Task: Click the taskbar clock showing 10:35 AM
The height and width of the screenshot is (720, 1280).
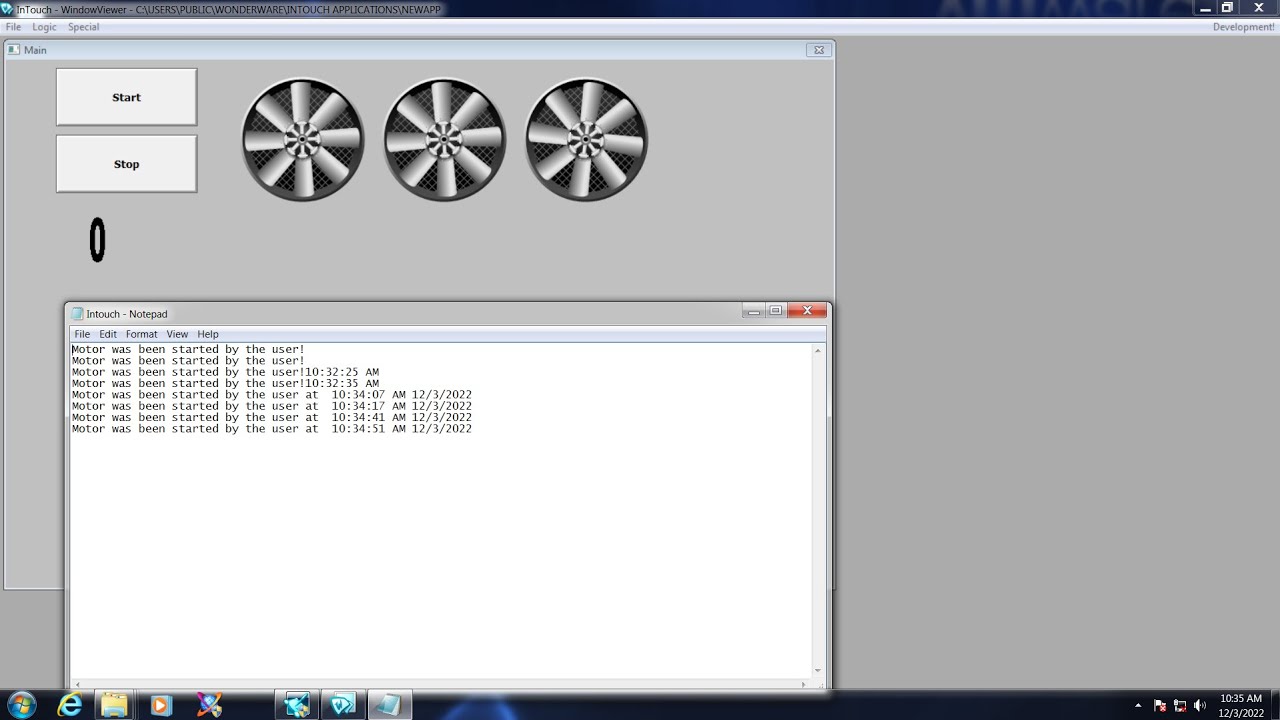Action: (x=1240, y=705)
